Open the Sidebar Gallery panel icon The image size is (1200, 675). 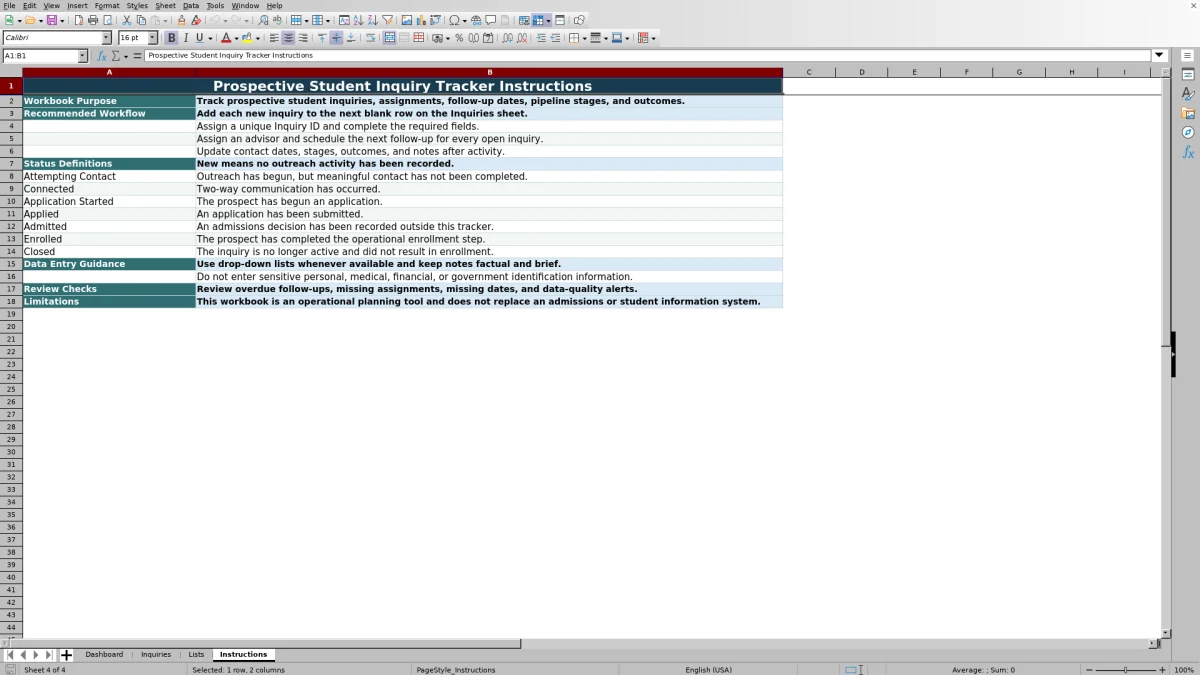click(1188, 113)
